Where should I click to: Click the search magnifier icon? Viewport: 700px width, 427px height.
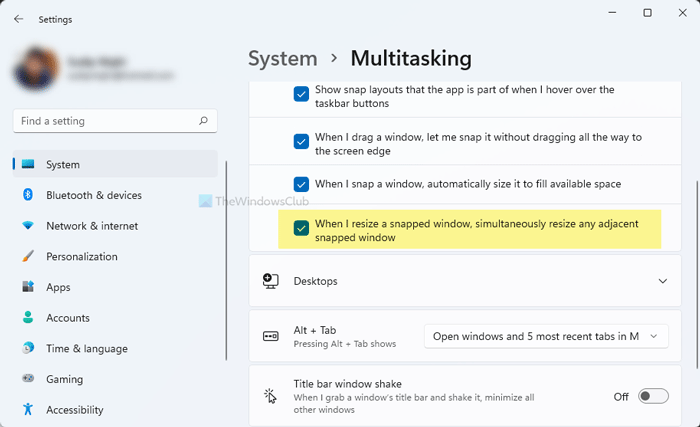tap(204, 121)
